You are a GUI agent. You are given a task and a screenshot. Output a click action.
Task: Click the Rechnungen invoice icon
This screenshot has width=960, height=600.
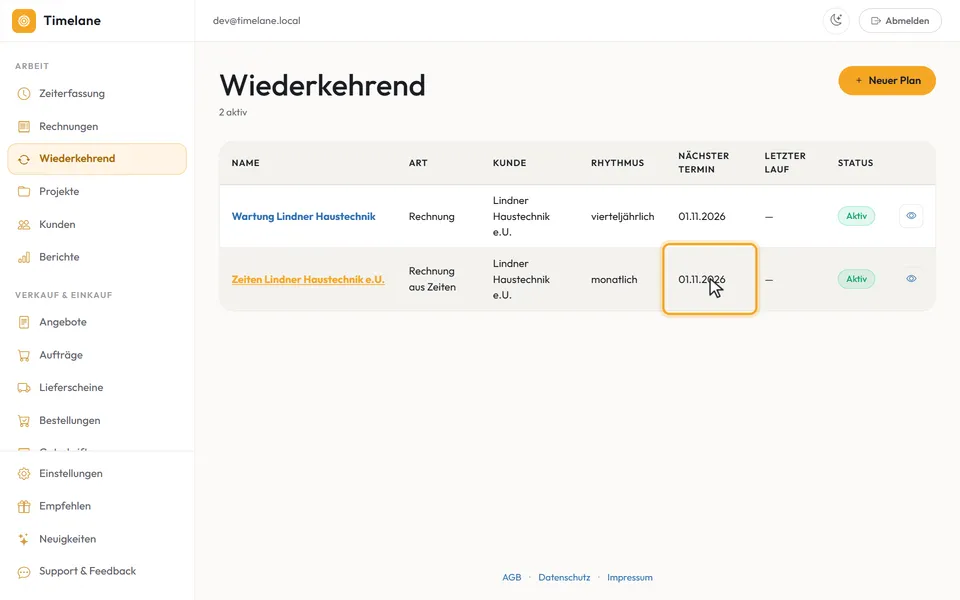coord(24,127)
